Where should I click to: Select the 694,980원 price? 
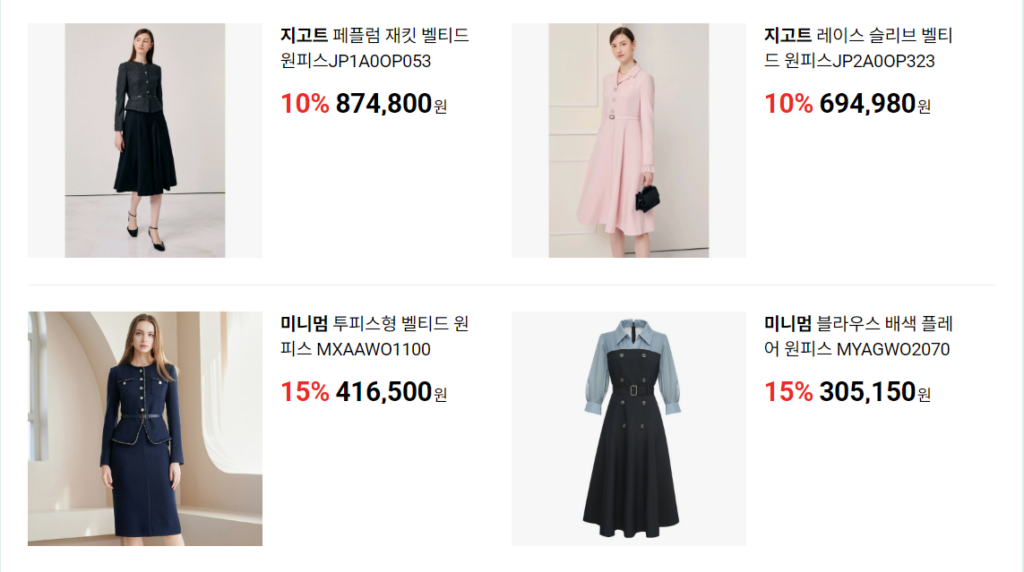point(875,104)
